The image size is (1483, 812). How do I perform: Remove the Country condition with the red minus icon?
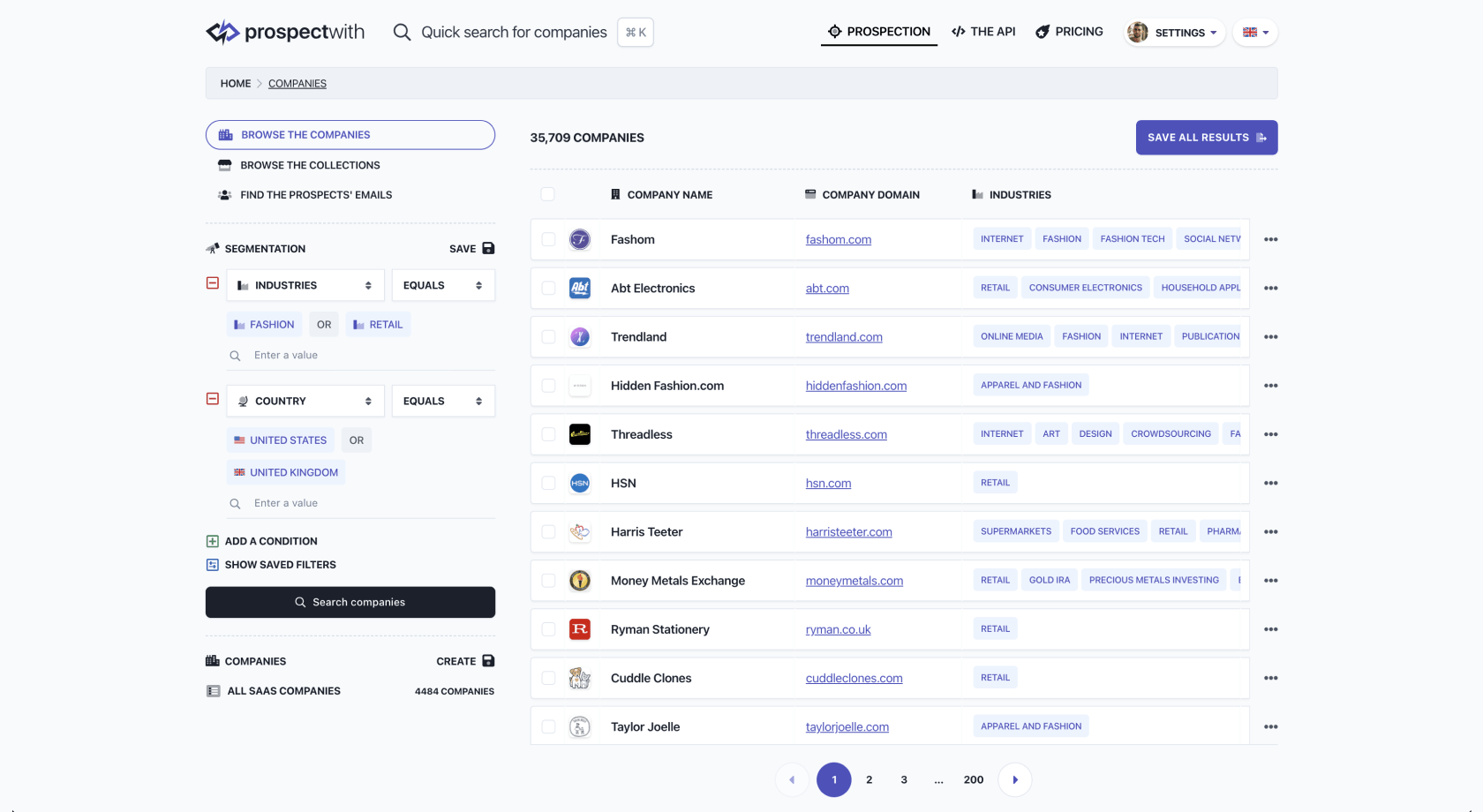[213, 399]
